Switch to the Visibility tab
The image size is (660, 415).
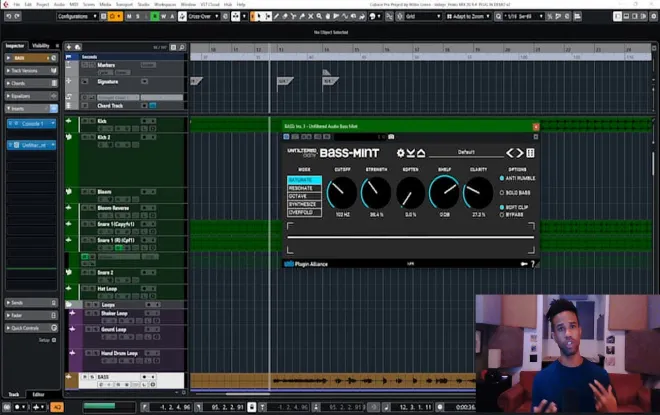[x=41, y=45]
